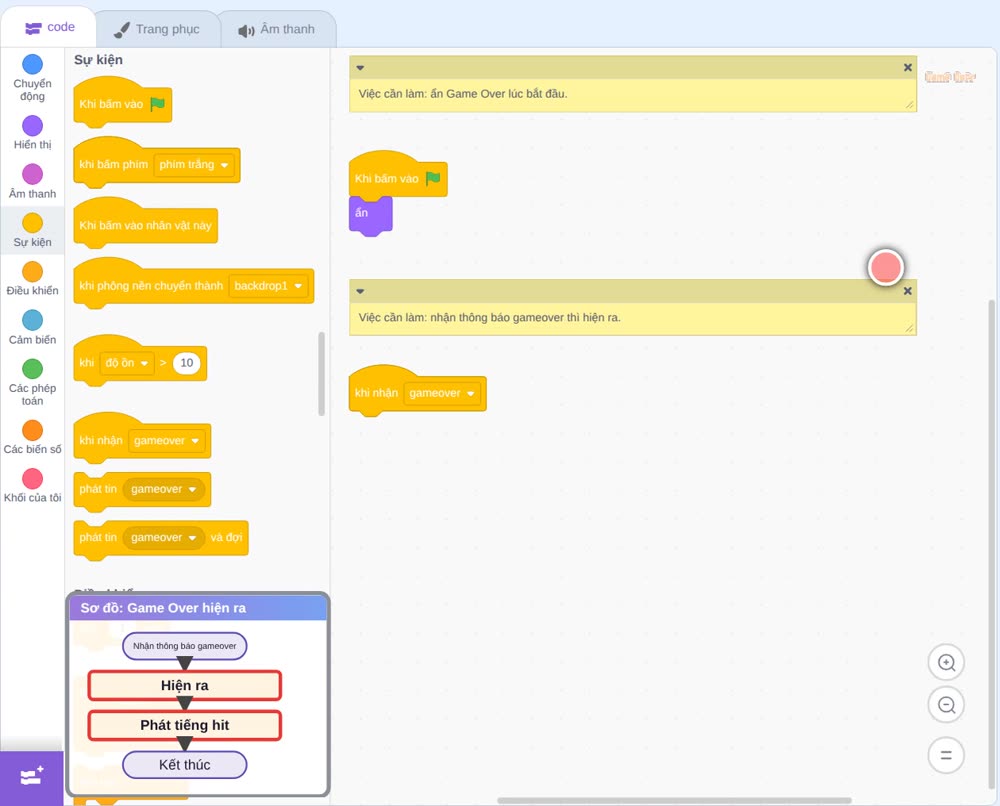Click the block palette vertical scrollbar
1000x806 pixels.
321,374
